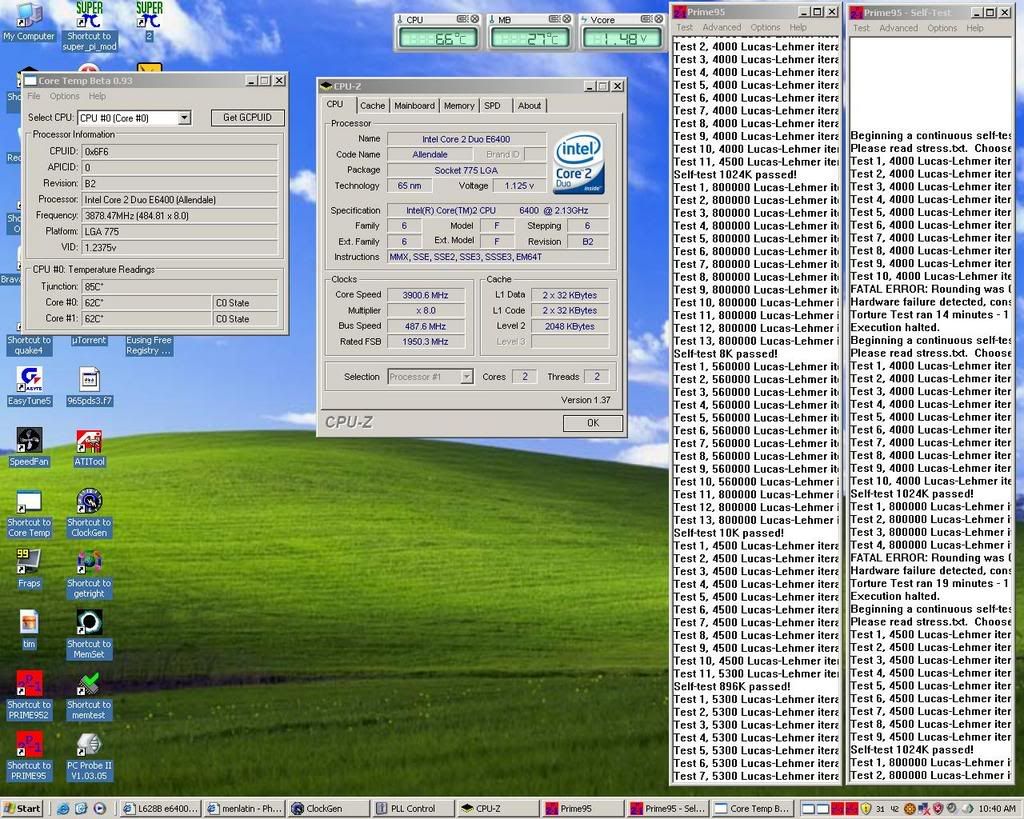Screen dimensions: 1024x819
Task: Open the SpeedFan desktop shortcut
Action: pyautogui.click(x=29, y=441)
